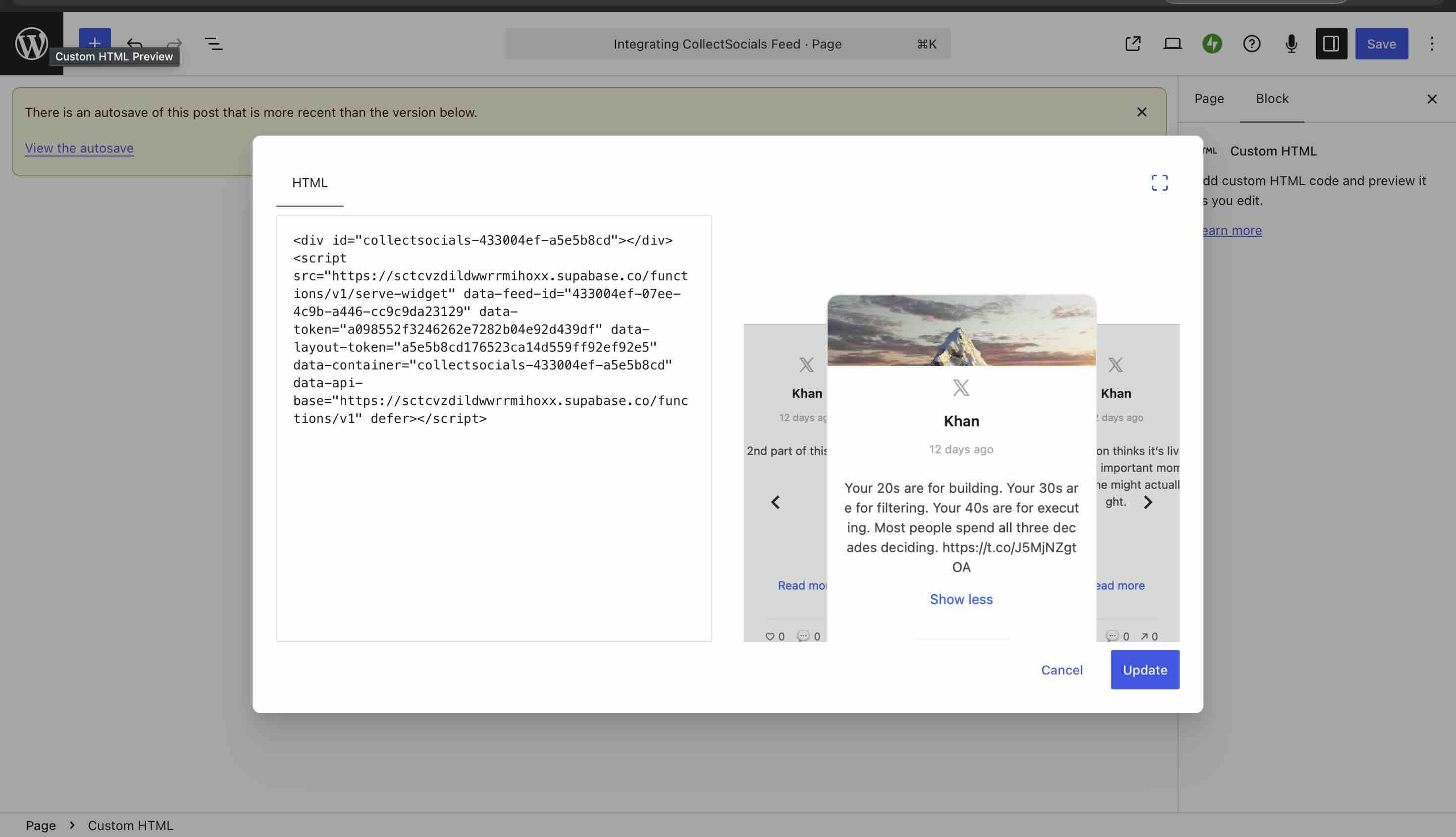Screen dimensions: 1456x837
Task: Dismiss the autosave notice
Action: point(1142,112)
